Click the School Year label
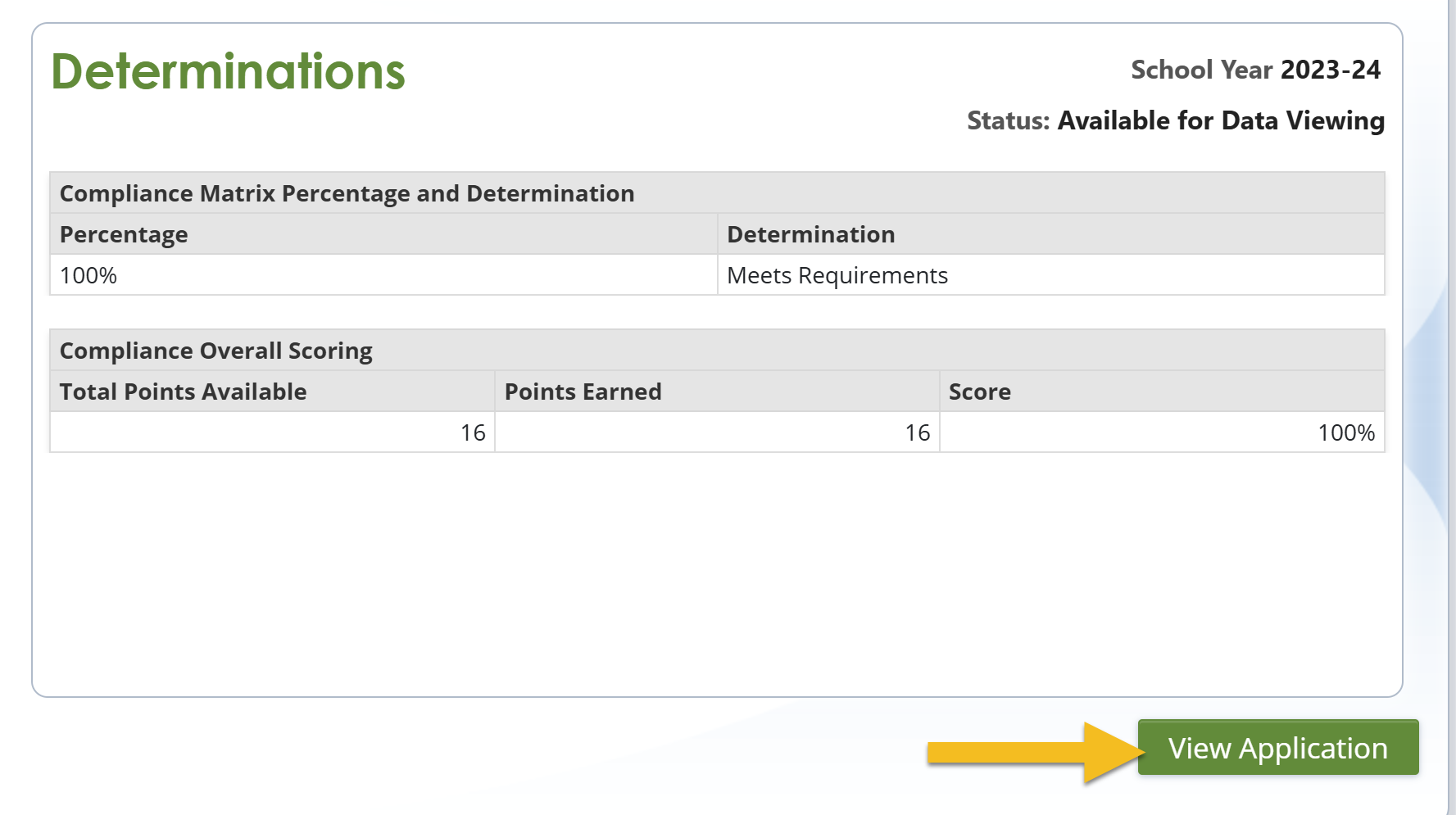The height and width of the screenshot is (815, 1456). (x=1201, y=70)
